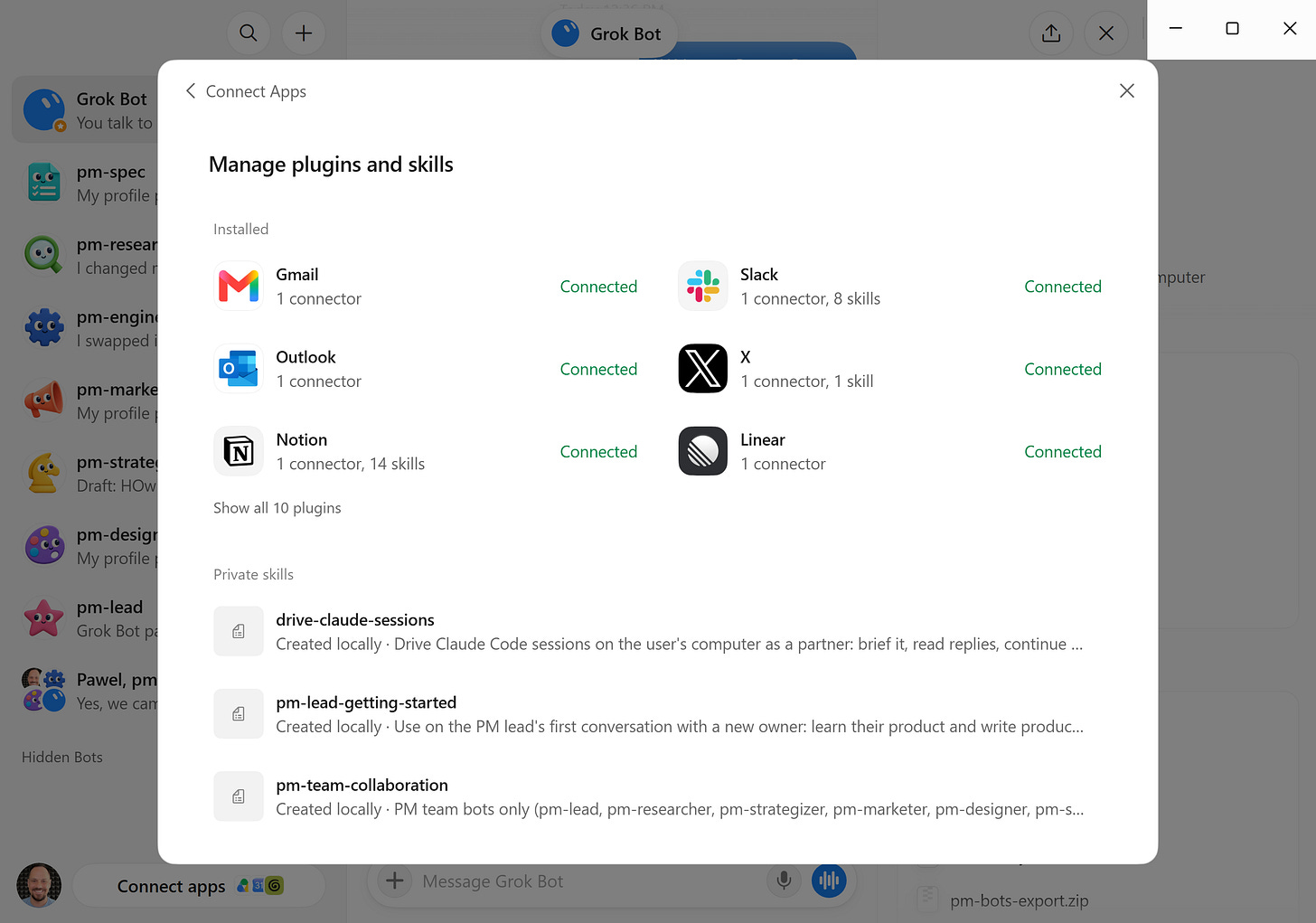
Task: Open the Pawel group chat avatar
Action: point(43,691)
